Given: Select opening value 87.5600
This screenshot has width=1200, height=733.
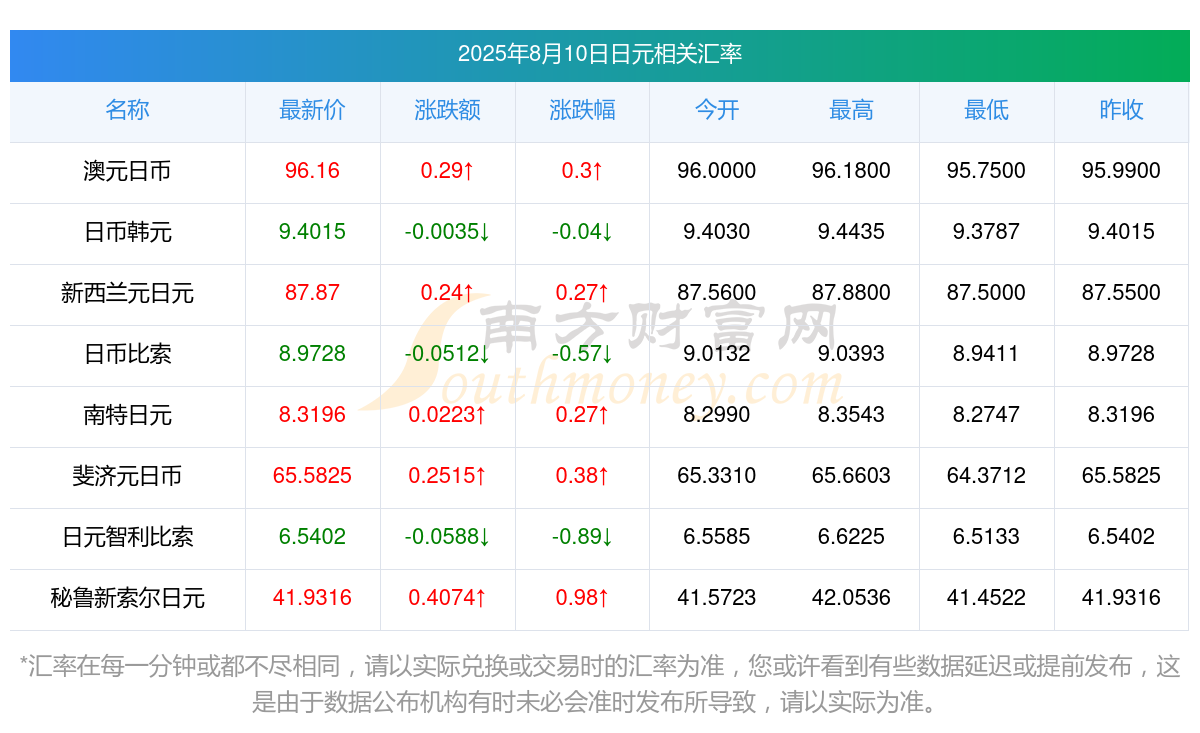Looking at the screenshot, I should click(x=717, y=293).
